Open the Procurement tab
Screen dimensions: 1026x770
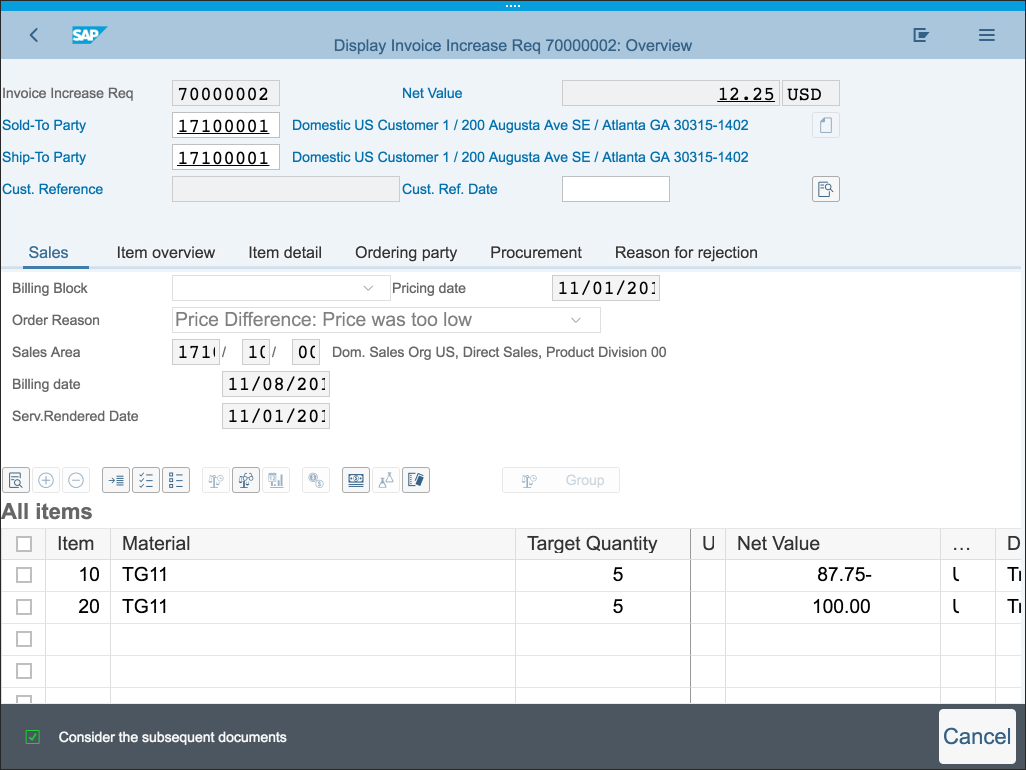point(536,253)
